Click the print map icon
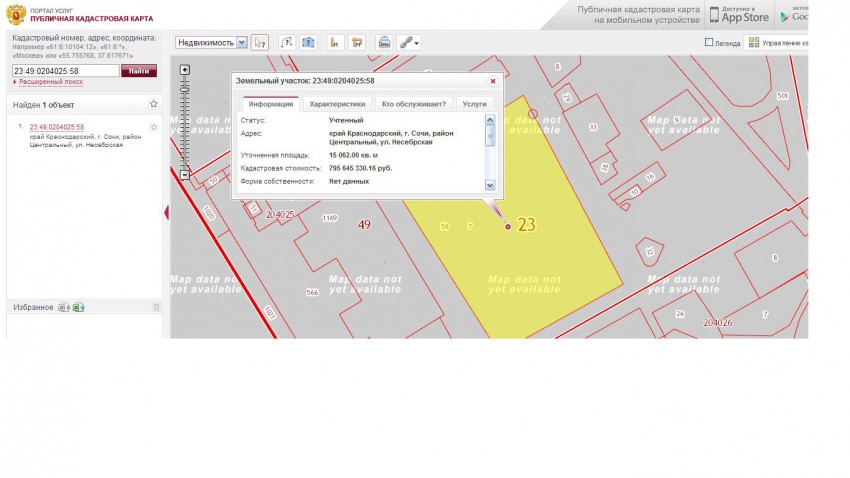This screenshot has height=478, width=850. tap(383, 42)
